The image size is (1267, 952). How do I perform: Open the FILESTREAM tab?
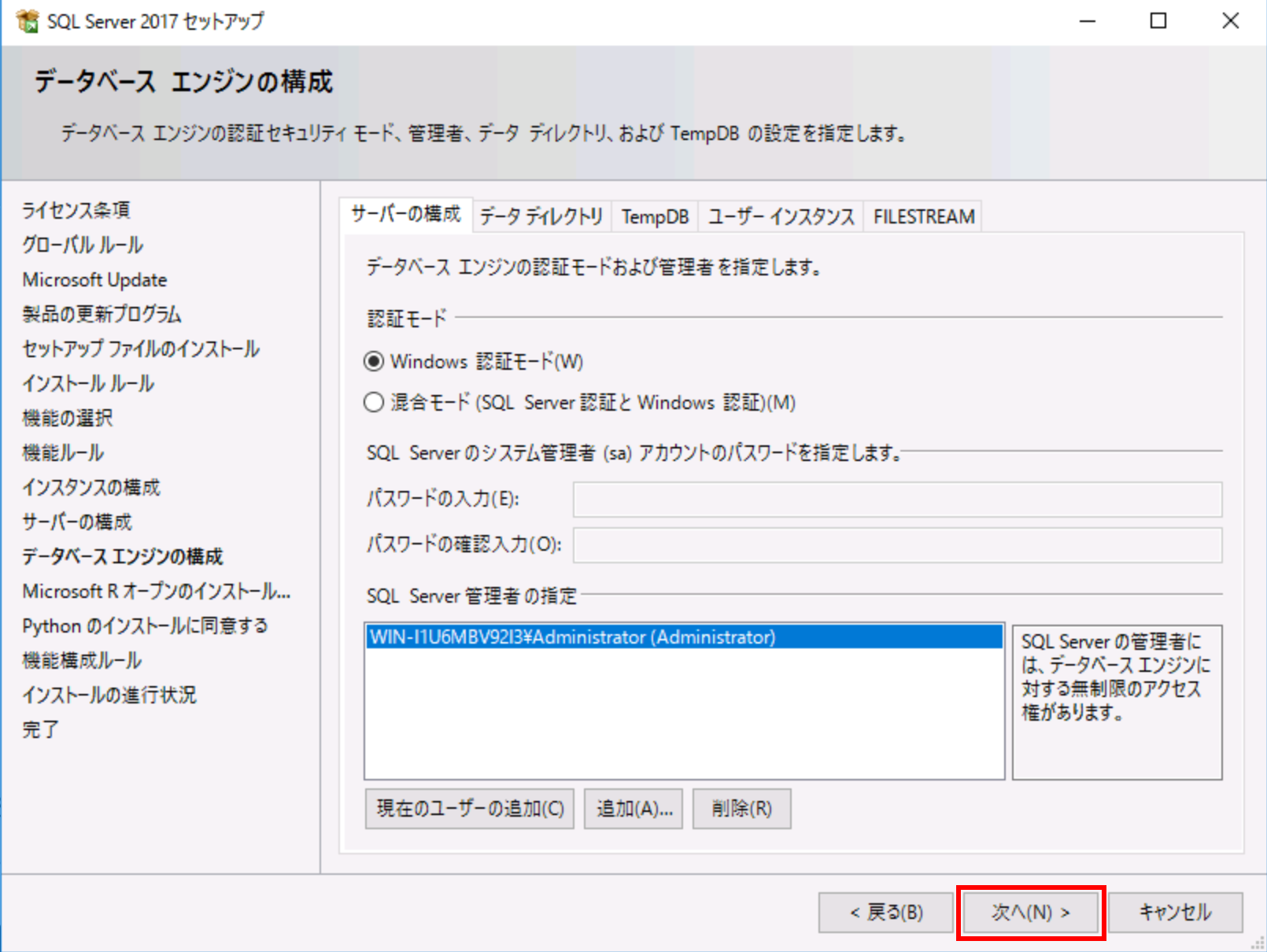(924, 216)
